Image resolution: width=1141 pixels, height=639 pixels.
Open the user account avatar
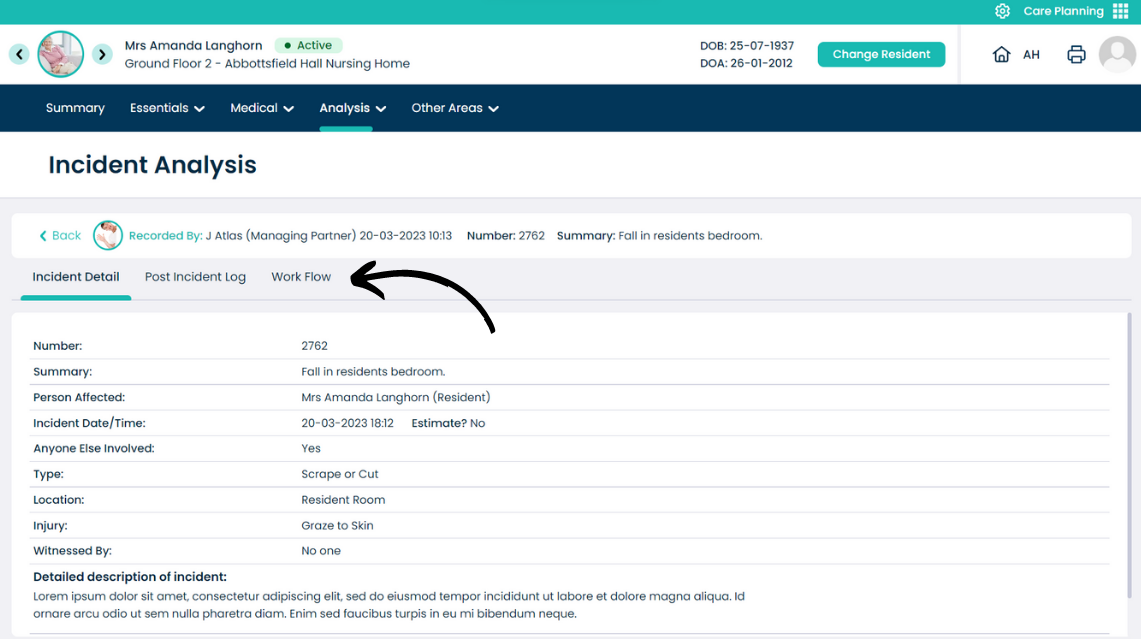1117,55
